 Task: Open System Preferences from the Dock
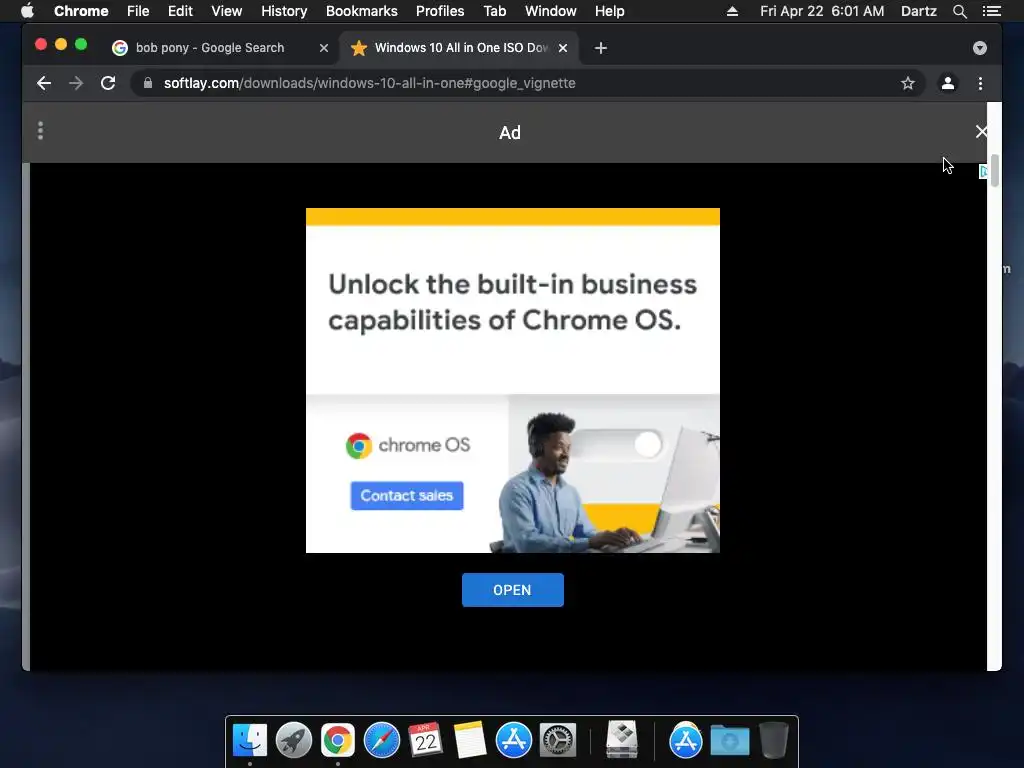pyautogui.click(x=557, y=740)
